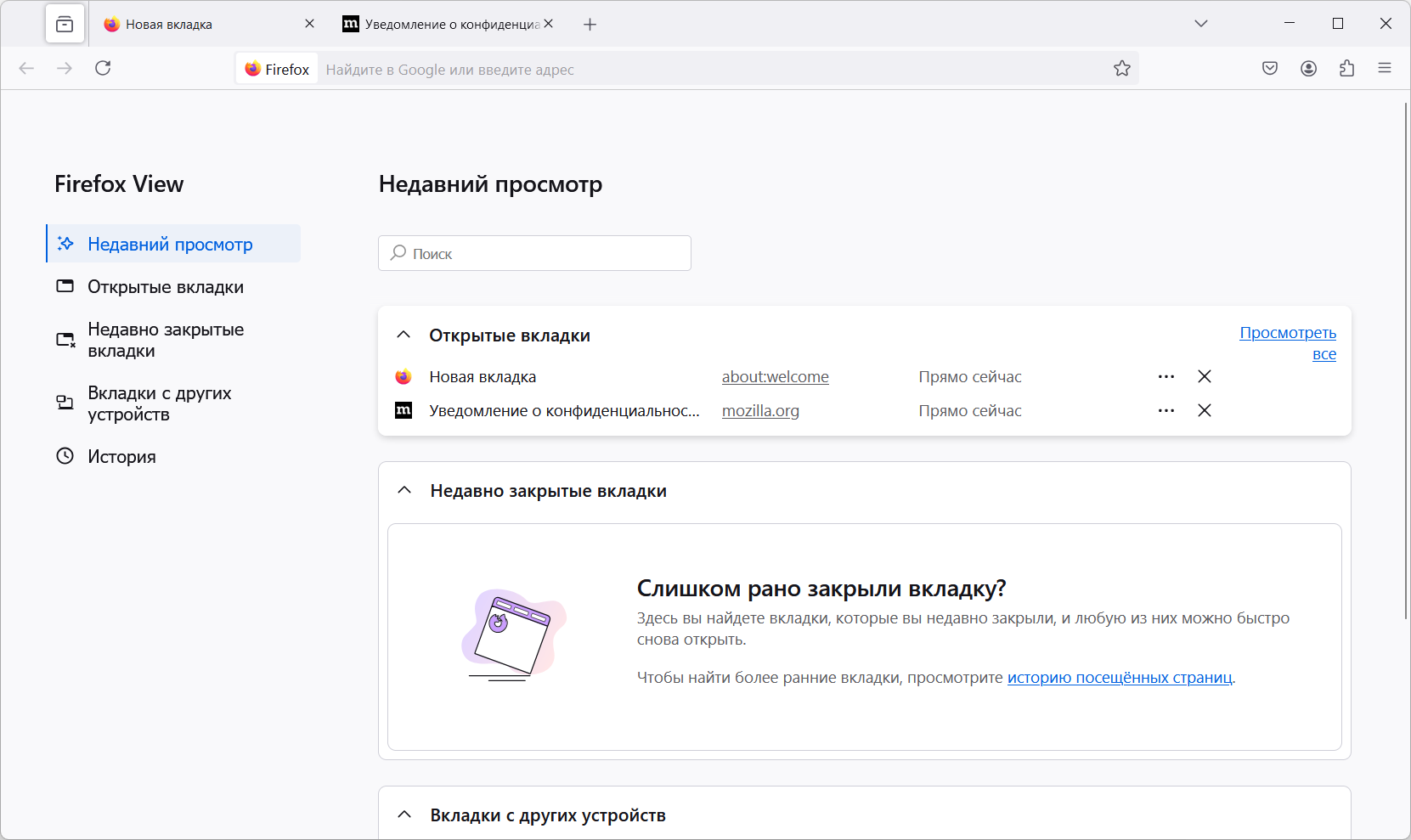Open the Firefox account icon
Viewport: 1411px width, 840px height.
(x=1308, y=68)
